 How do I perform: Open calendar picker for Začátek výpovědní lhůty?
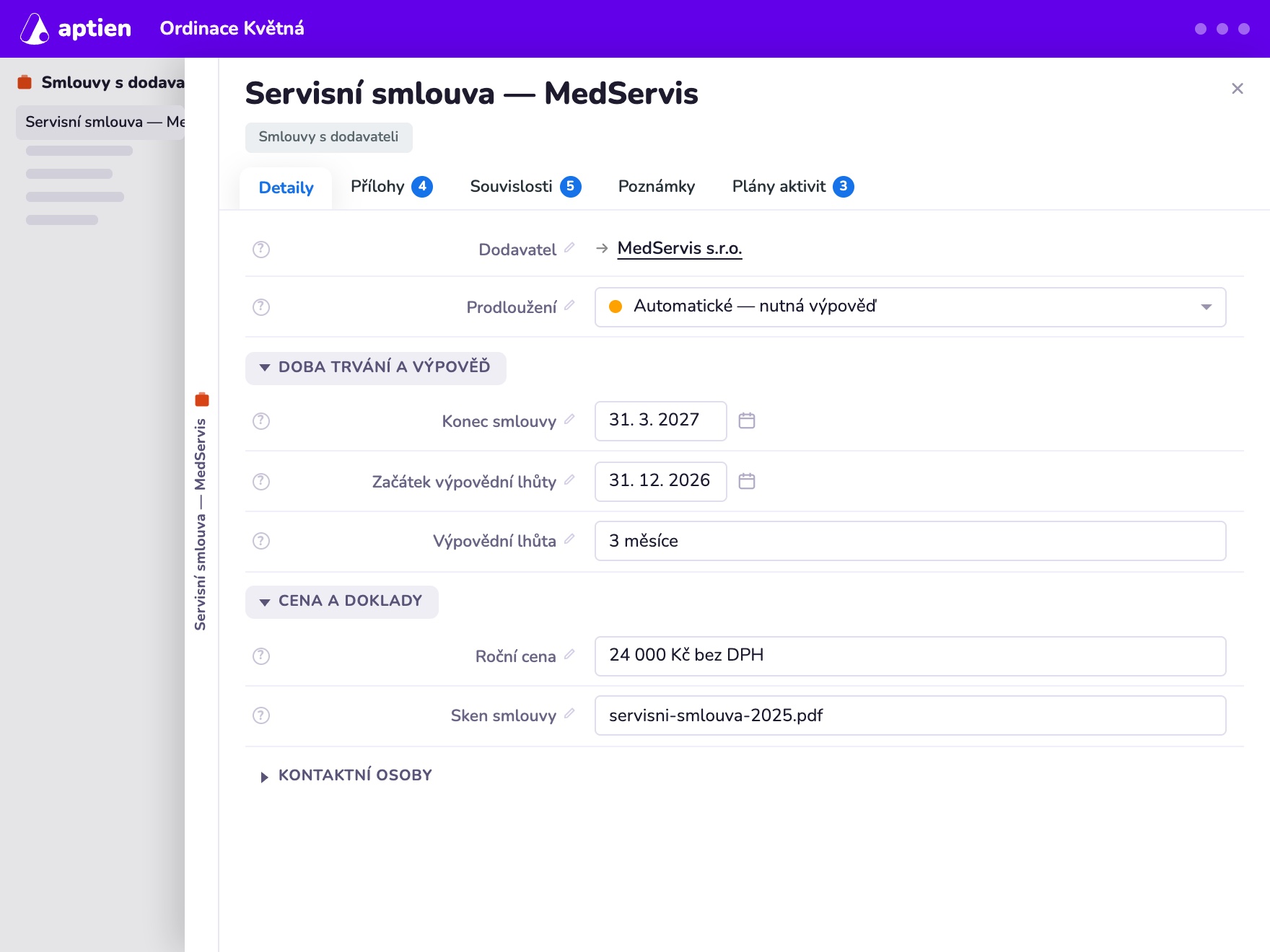(x=747, y=481)
